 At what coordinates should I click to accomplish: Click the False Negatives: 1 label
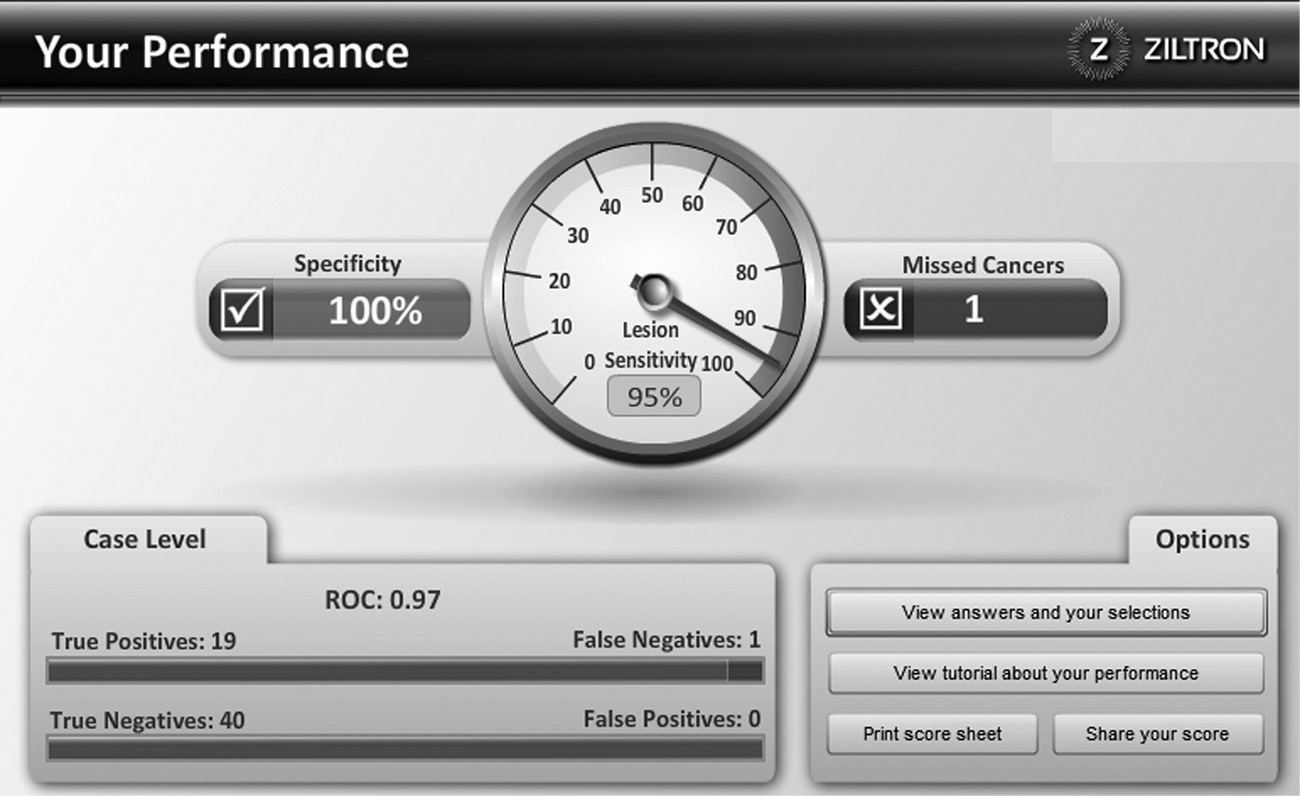666,640
